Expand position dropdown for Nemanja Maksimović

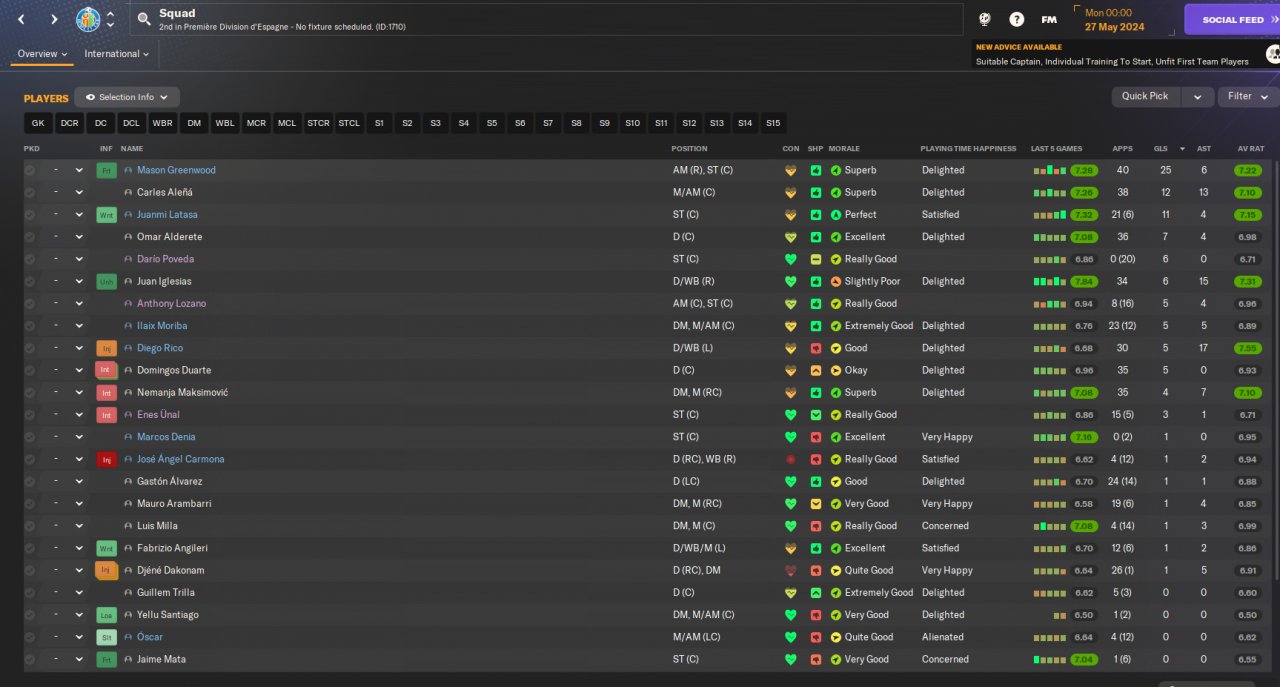79,392
